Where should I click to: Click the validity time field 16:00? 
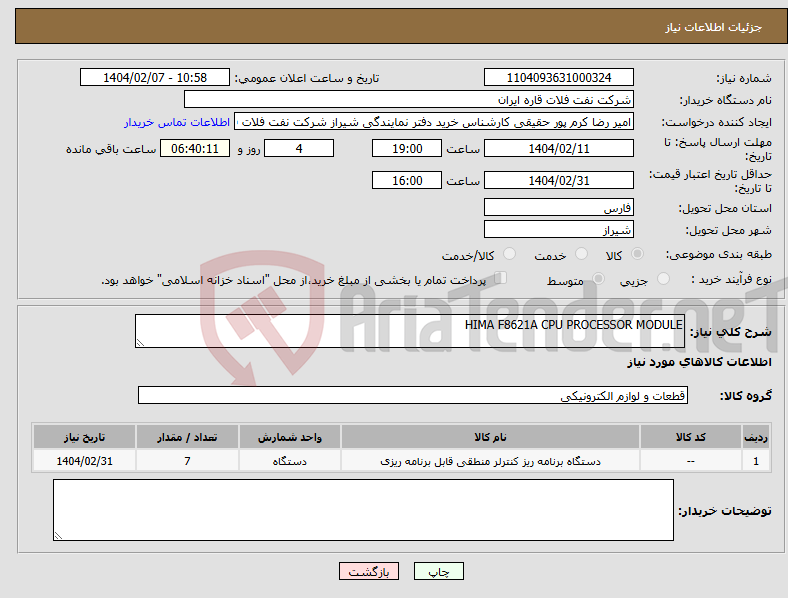click(407, 180)
